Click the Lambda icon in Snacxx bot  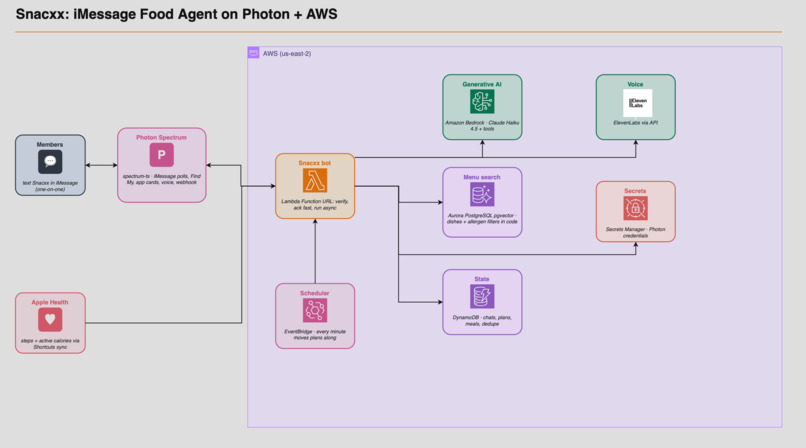point(315,180)
